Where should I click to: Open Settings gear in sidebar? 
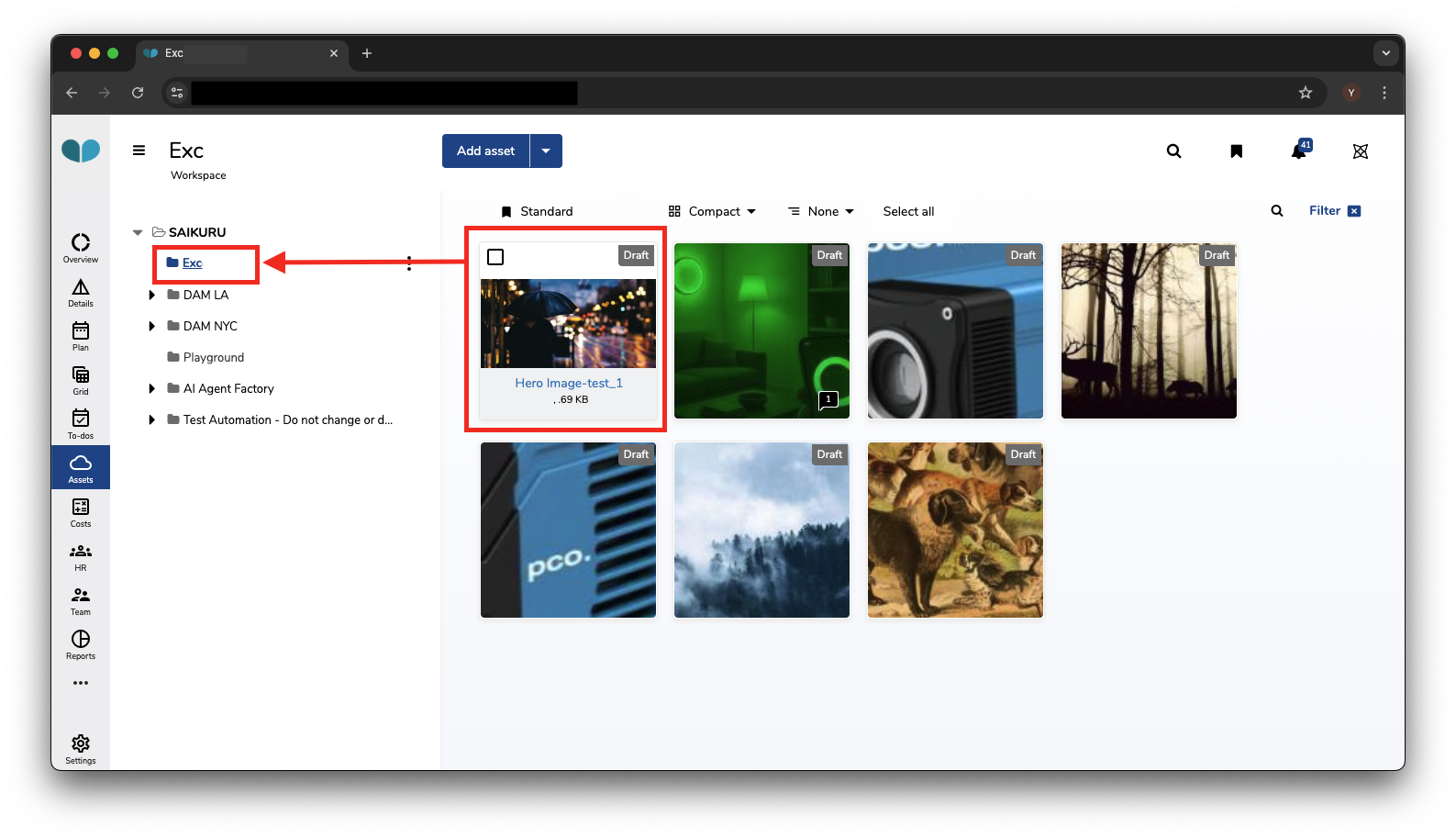click(x=81, y=749)
